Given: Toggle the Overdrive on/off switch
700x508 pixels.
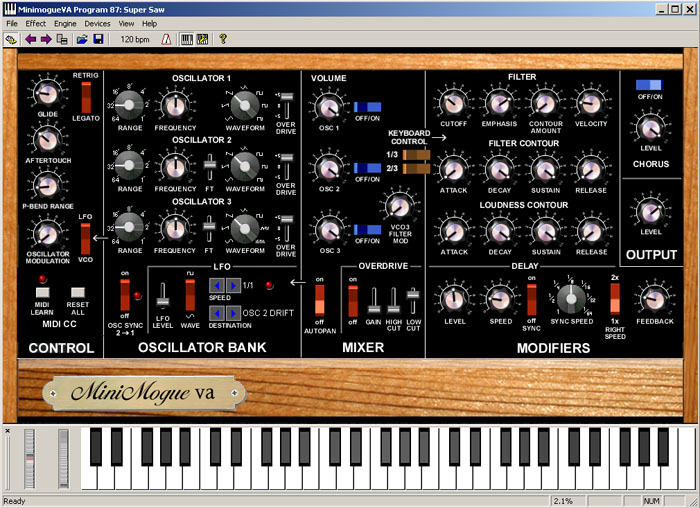Looking at the screenshot, I should 353,301.
